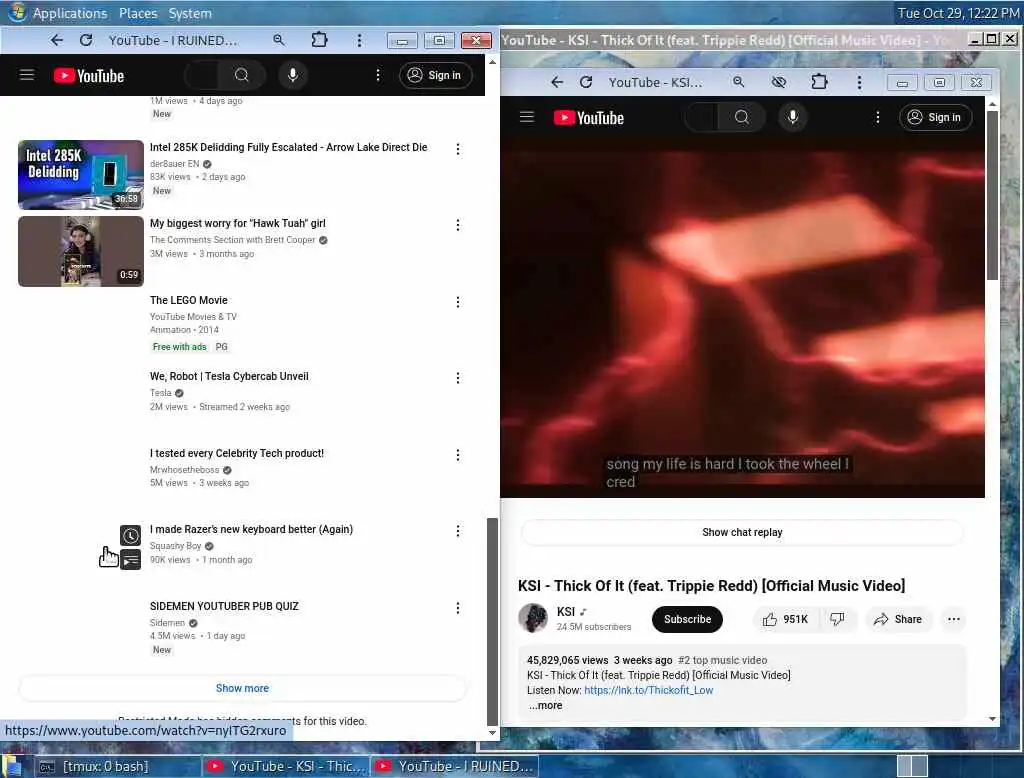
Task: Open options for Hawk Tuah girl video
Action: pyautogui.click(x=458, y=225)
